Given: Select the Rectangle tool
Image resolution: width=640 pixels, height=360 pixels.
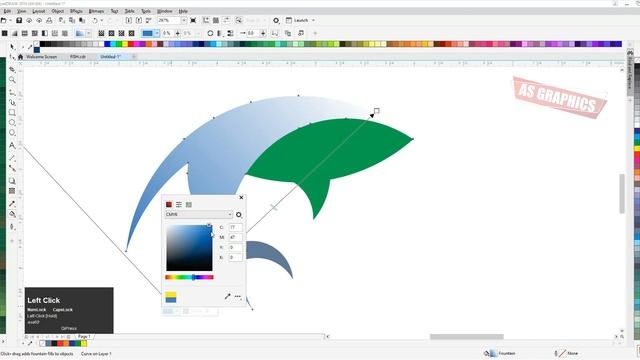Looking at the screenshot, I should pyautogui.click(x=12, y=113).
